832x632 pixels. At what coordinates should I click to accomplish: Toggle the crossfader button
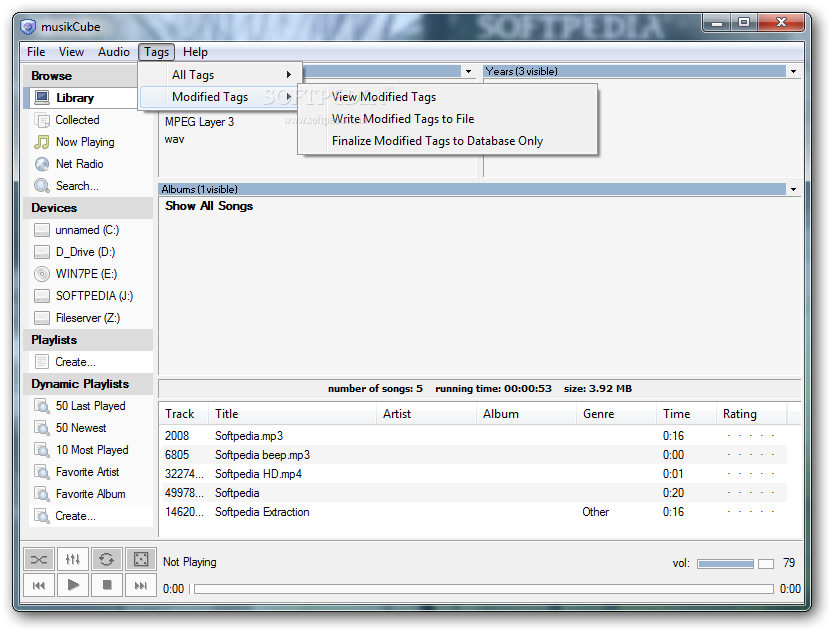[x=39, y=559]
